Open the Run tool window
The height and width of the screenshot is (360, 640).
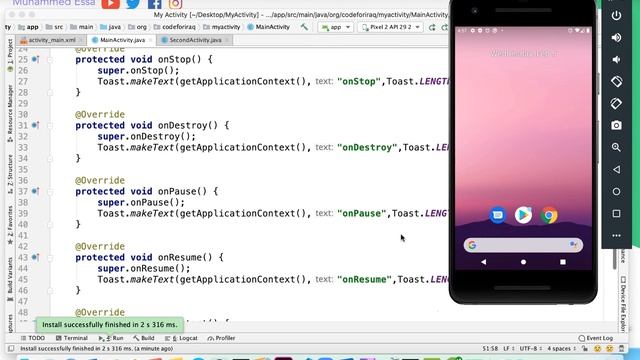coord(111,338)
